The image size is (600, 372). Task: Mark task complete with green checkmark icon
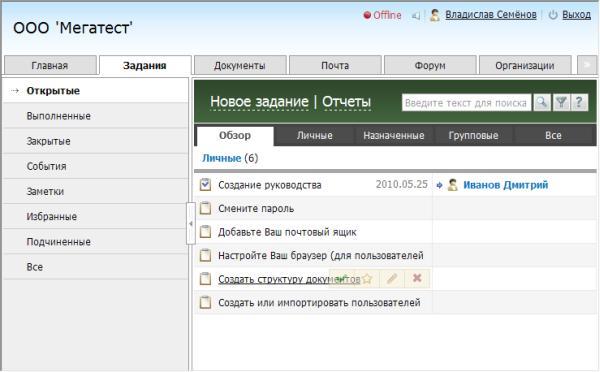tap(342, 278)
